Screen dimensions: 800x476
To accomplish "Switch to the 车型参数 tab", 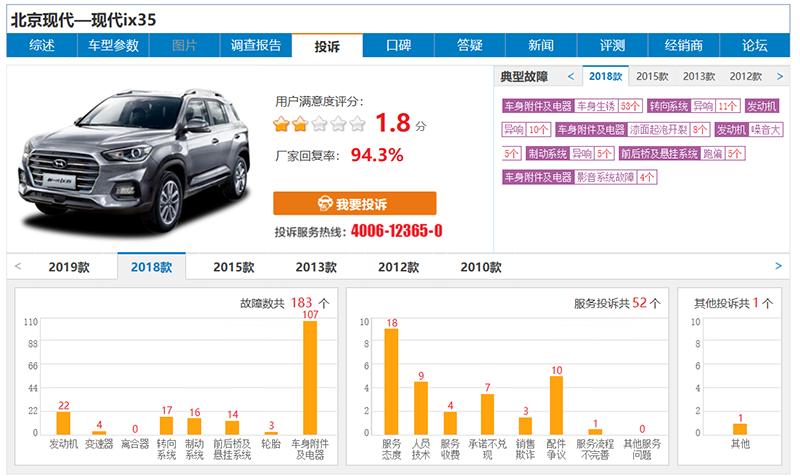I will click(x=113, y=45).
